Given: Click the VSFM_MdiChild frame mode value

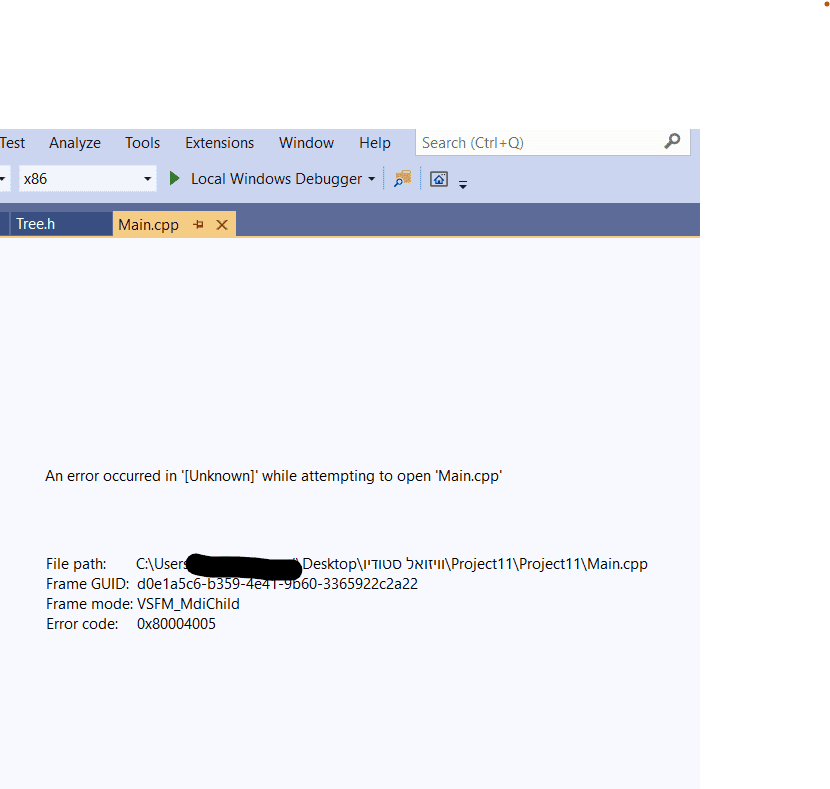Looking at the screenshot, I should pyautogui.click(x=188, y=604).
